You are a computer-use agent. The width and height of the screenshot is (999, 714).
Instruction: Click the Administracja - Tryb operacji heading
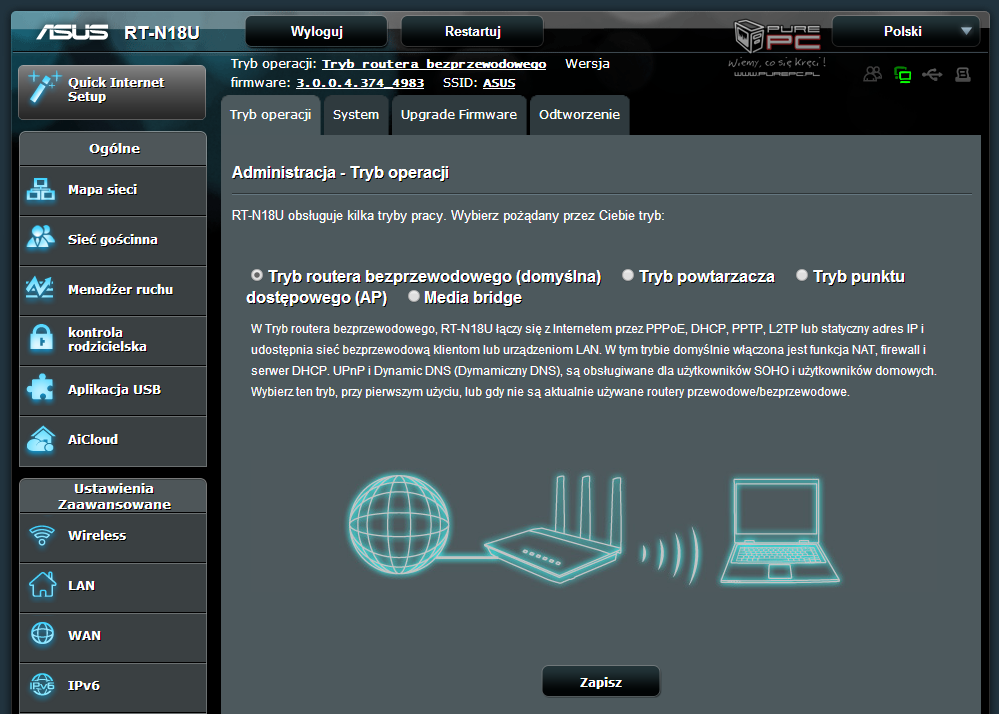(340, 173)
